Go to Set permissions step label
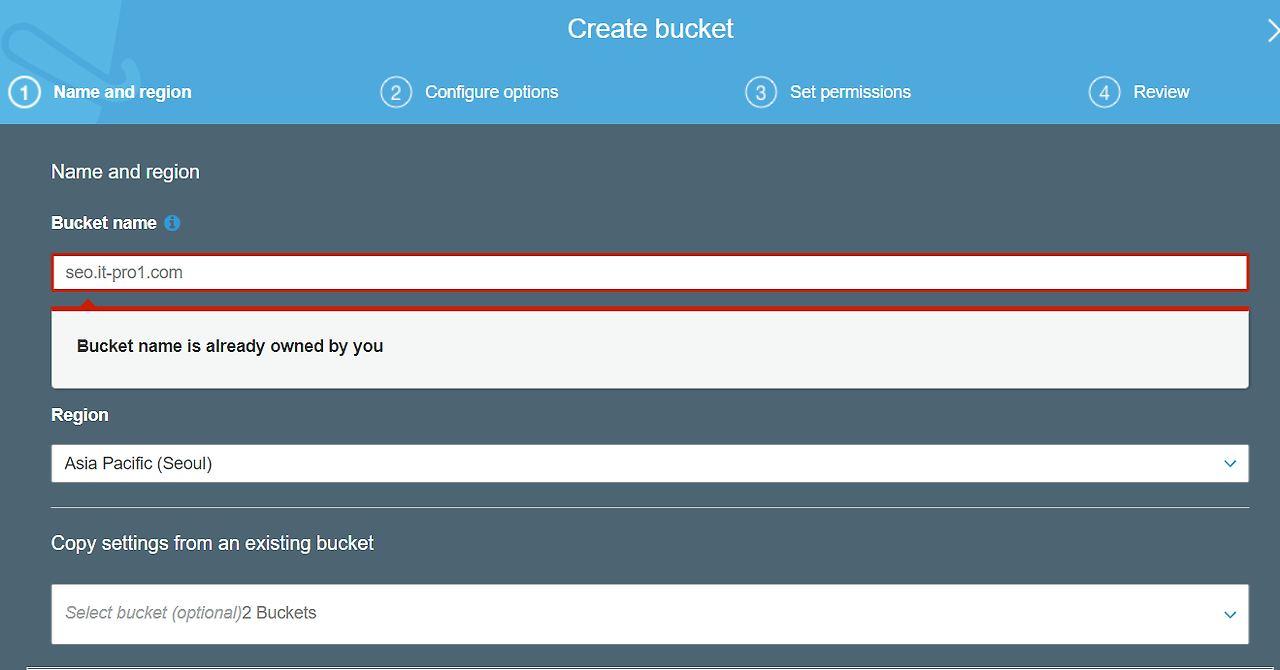The width and height of the screenshot is (1280, 670). click(x=850, y=92)
